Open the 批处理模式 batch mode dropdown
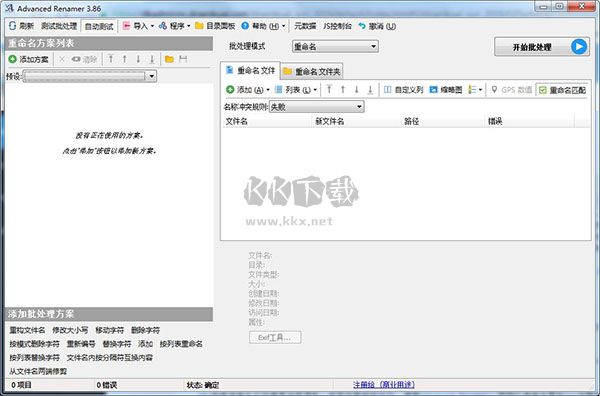This screenshot has width=600, height=396. point(335,47)
